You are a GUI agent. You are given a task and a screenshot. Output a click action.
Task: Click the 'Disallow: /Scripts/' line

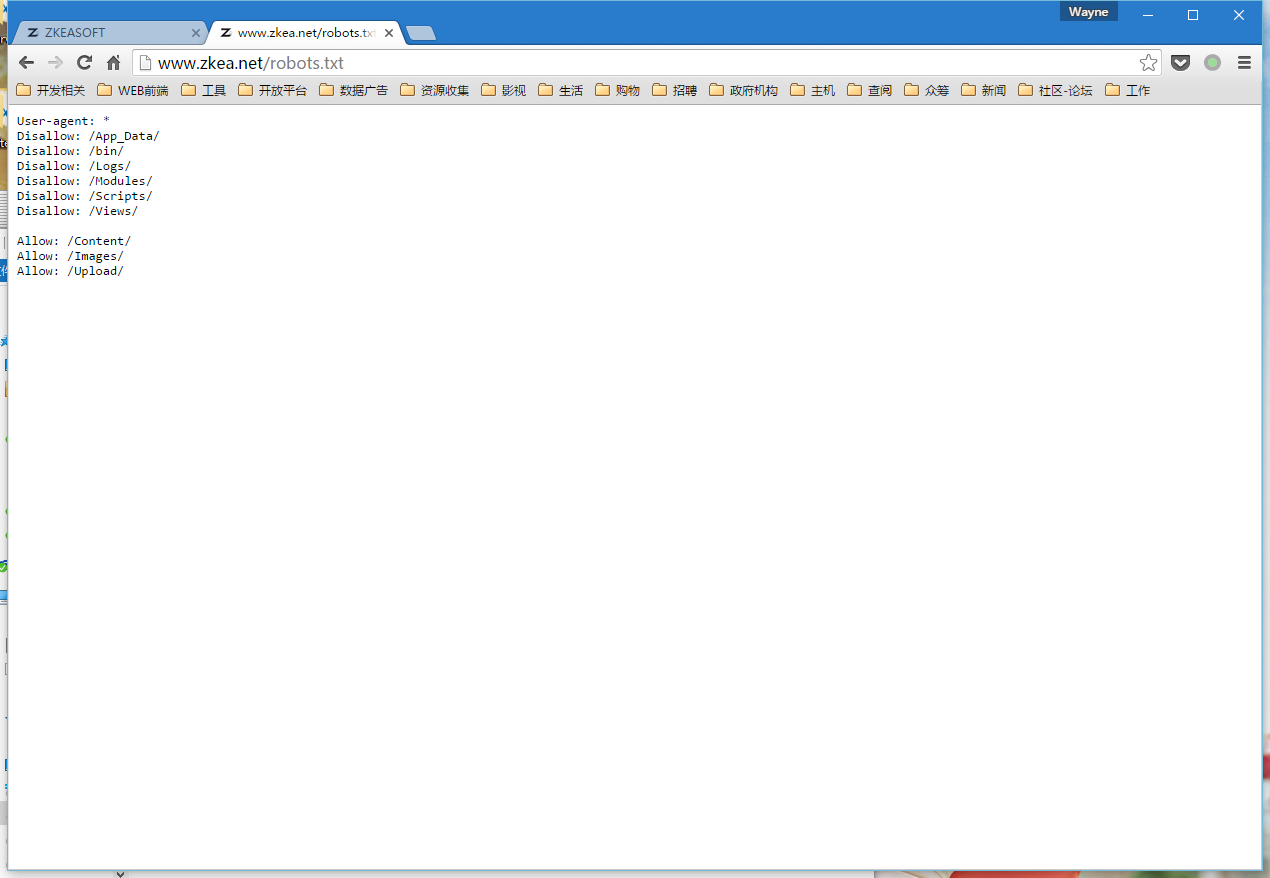(85, 196)
